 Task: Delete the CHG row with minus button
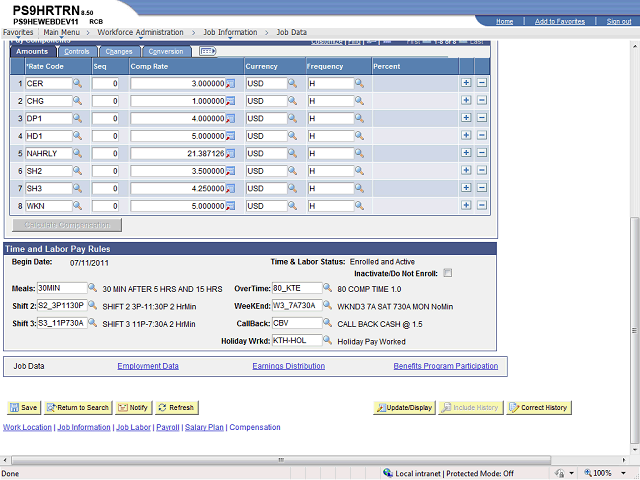point(482,100)
